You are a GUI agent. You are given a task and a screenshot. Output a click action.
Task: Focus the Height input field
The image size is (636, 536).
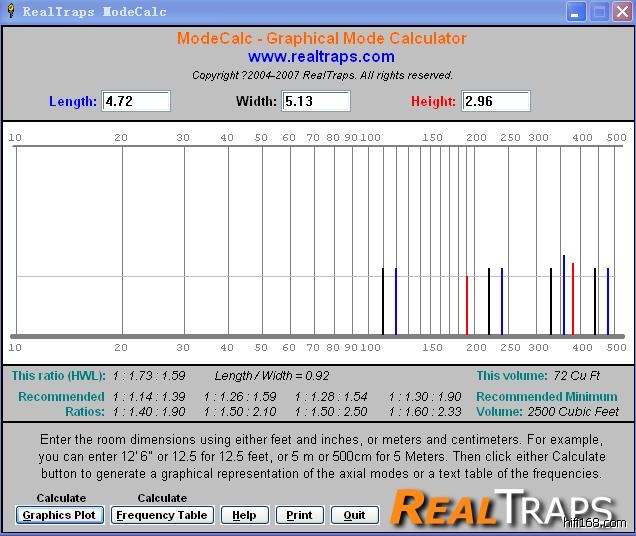[x=496, y=101]
